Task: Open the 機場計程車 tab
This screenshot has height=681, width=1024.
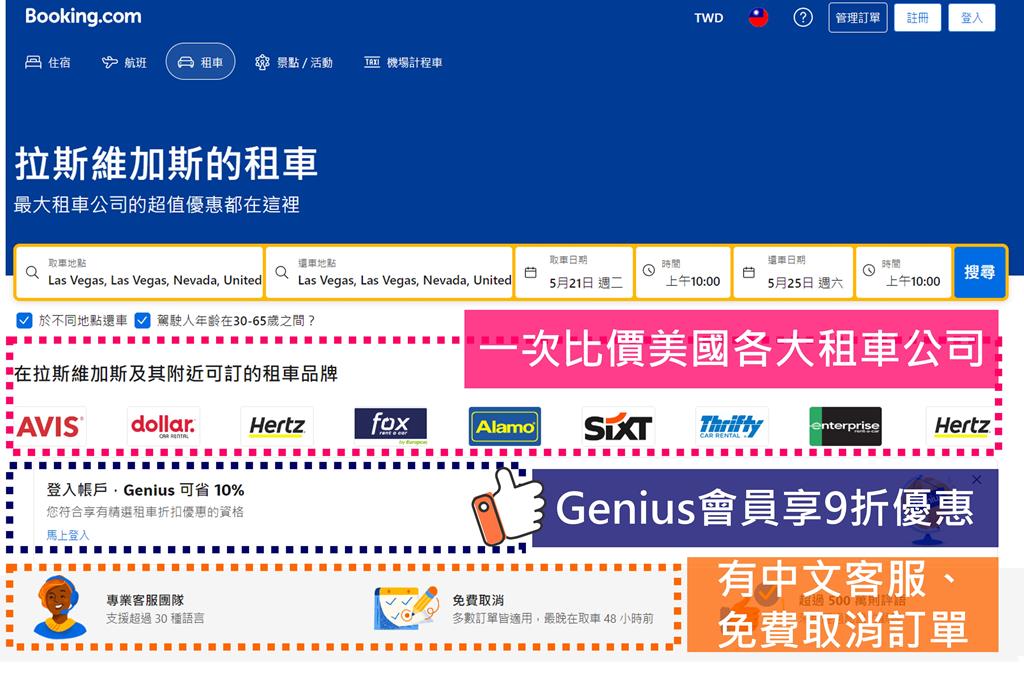Action: pyautogui.click(x=403, y=62)
